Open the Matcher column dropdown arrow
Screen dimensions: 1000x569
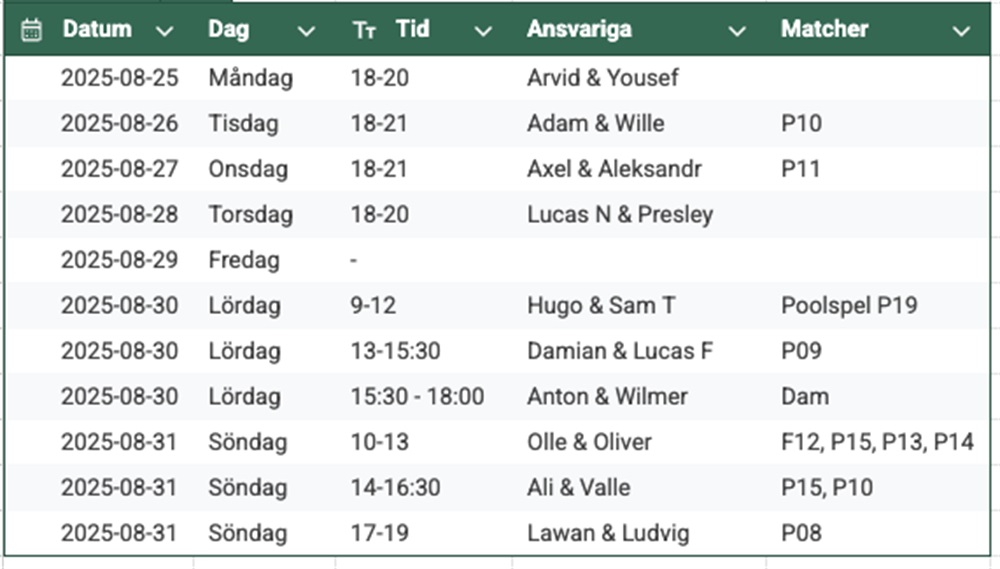tap(962, 32)
